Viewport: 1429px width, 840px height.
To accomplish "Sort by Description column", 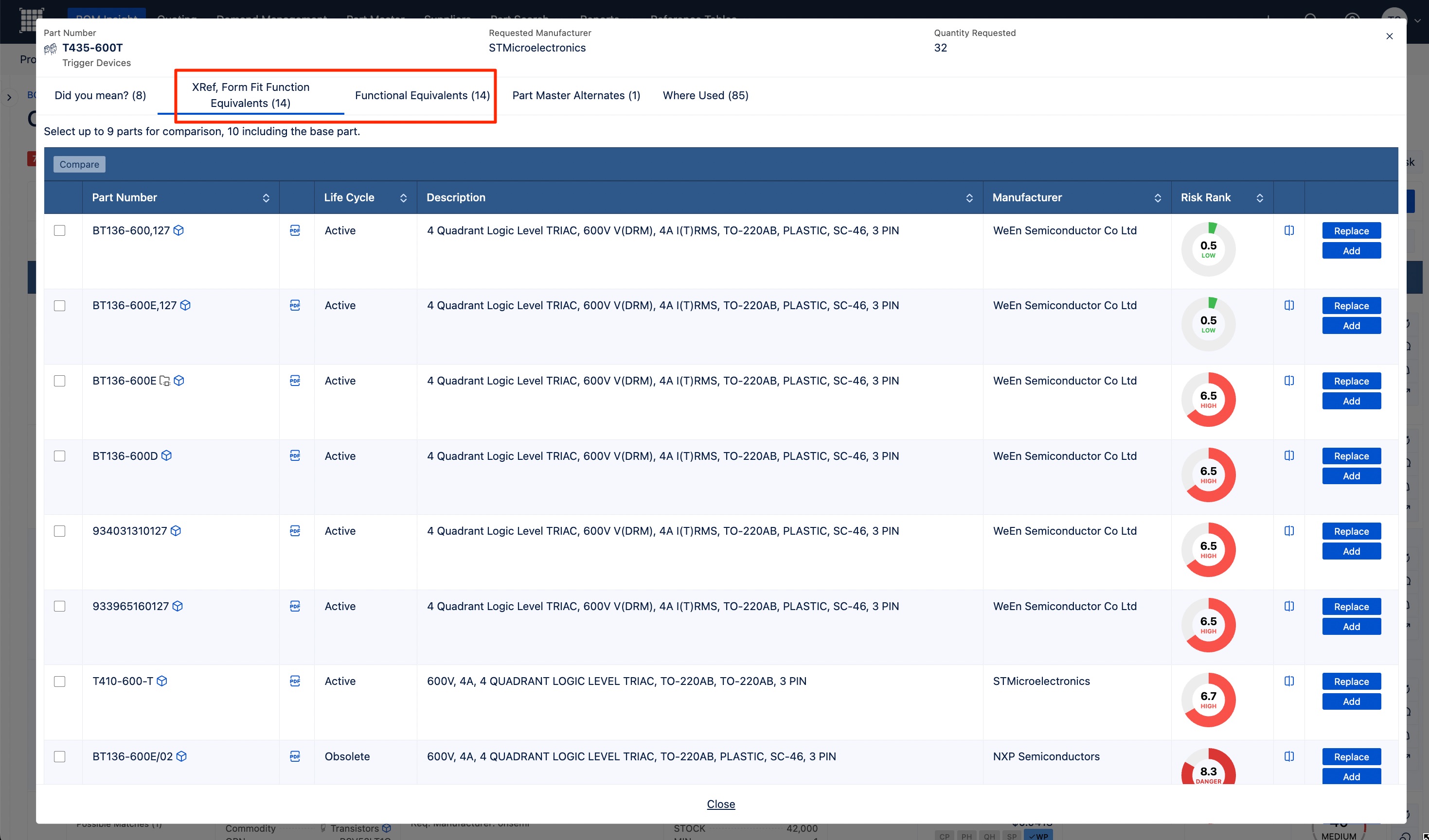I will (x=969, y=198).
